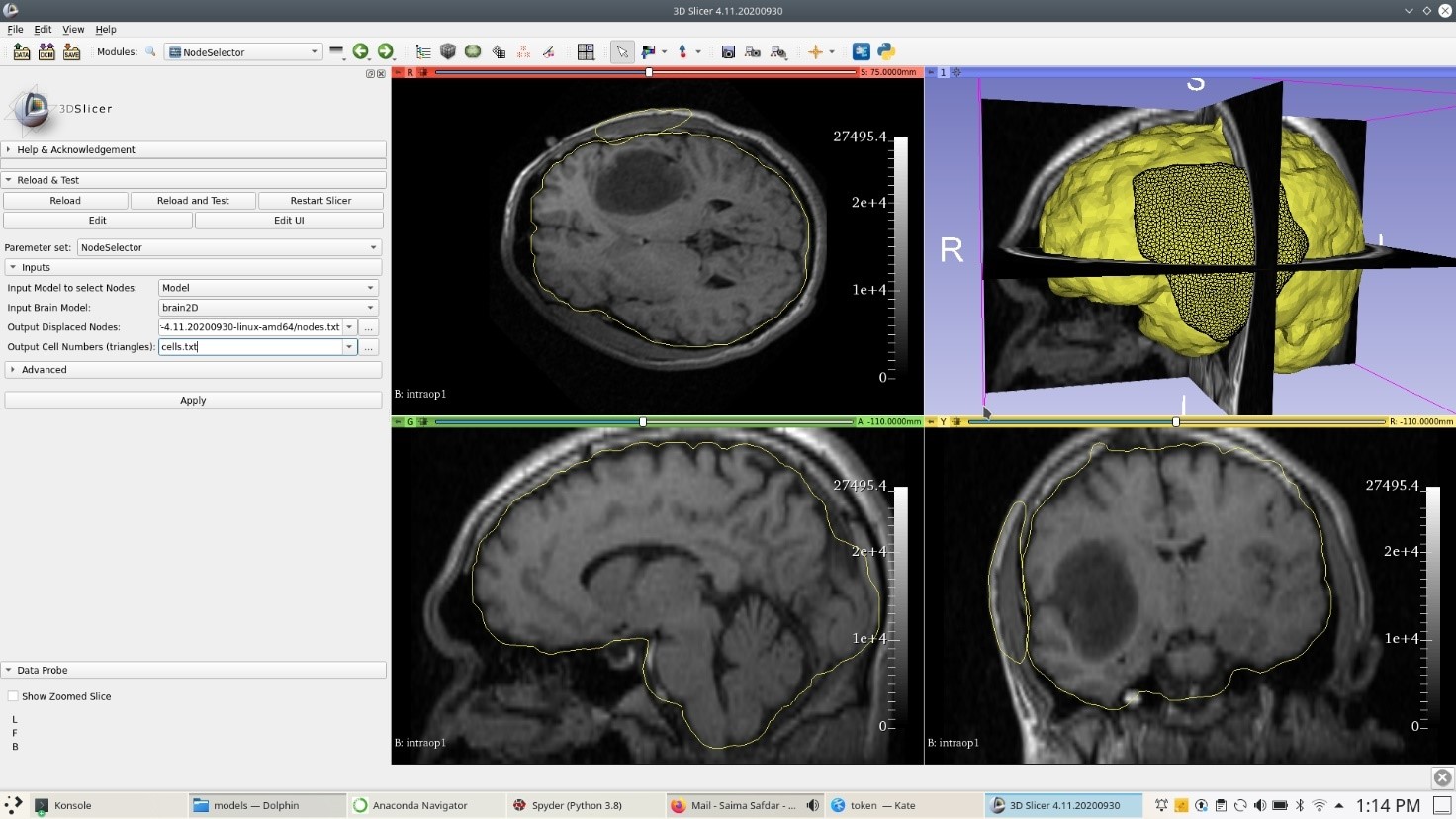Click the fiducial markup placement icon
The image size is (1456, 819).
(682, 51)
